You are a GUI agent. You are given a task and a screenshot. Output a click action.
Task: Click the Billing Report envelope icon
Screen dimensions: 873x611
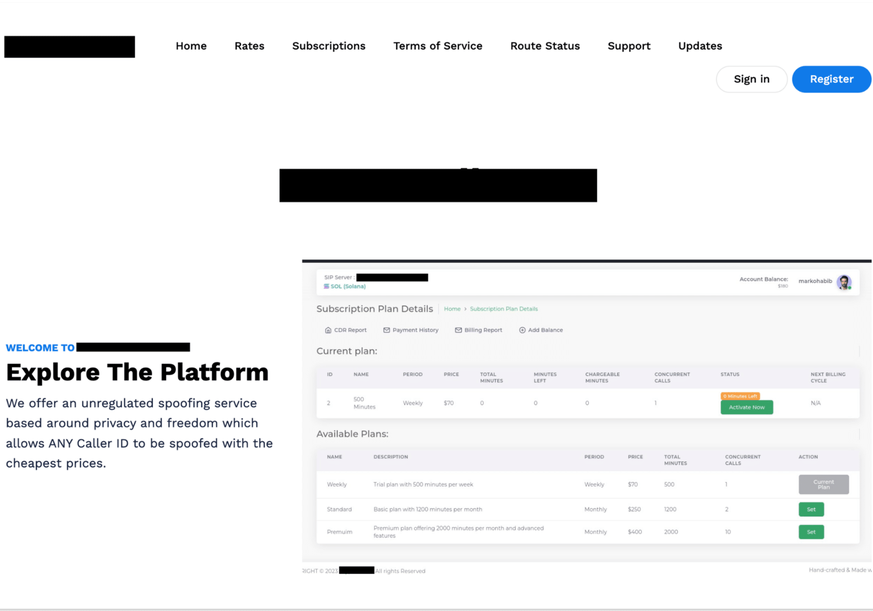(x=459, y=330)
